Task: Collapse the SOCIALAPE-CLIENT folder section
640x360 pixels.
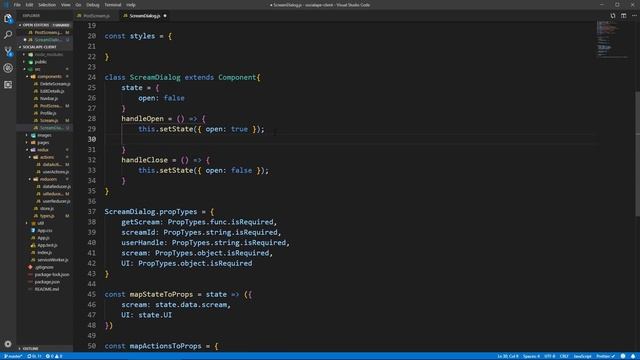Action: coord(44,47)
